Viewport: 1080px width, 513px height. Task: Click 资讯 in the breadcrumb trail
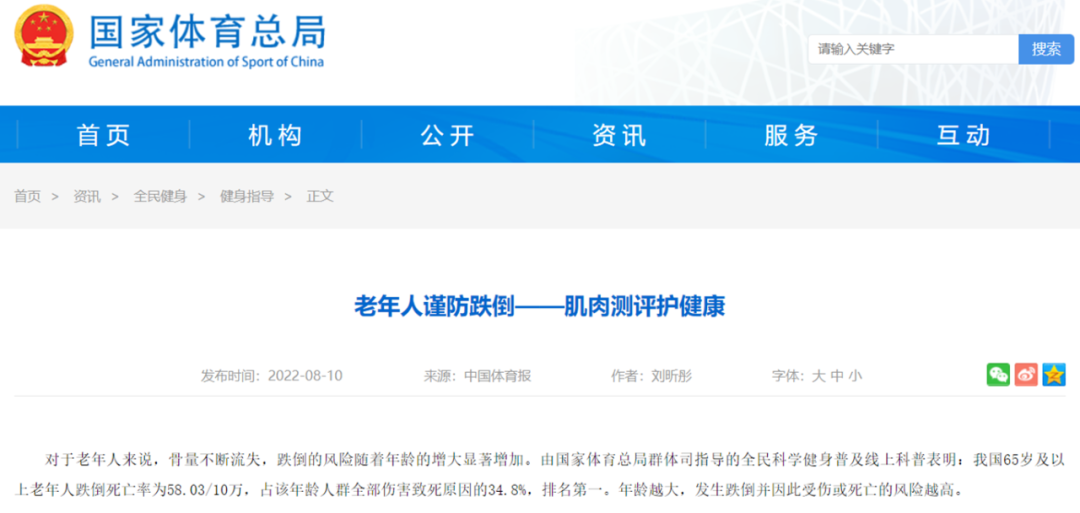[87, 197]
